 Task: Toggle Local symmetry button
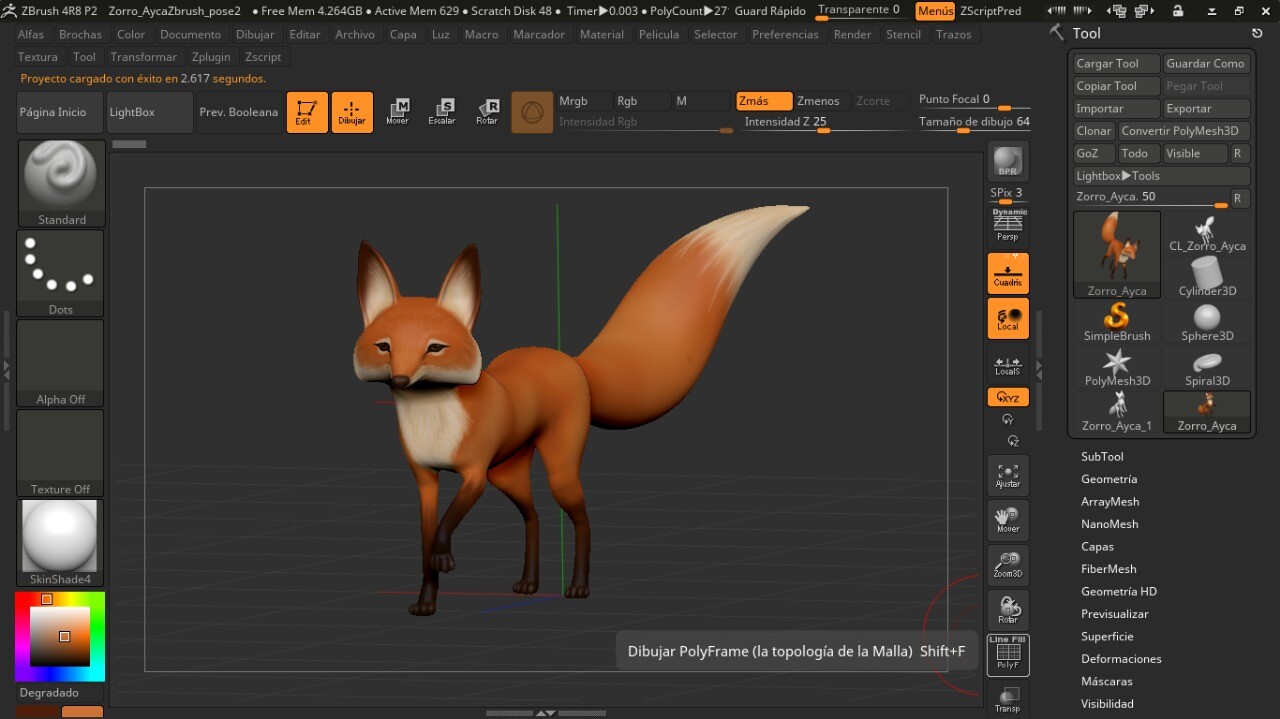pos(1007,318)
